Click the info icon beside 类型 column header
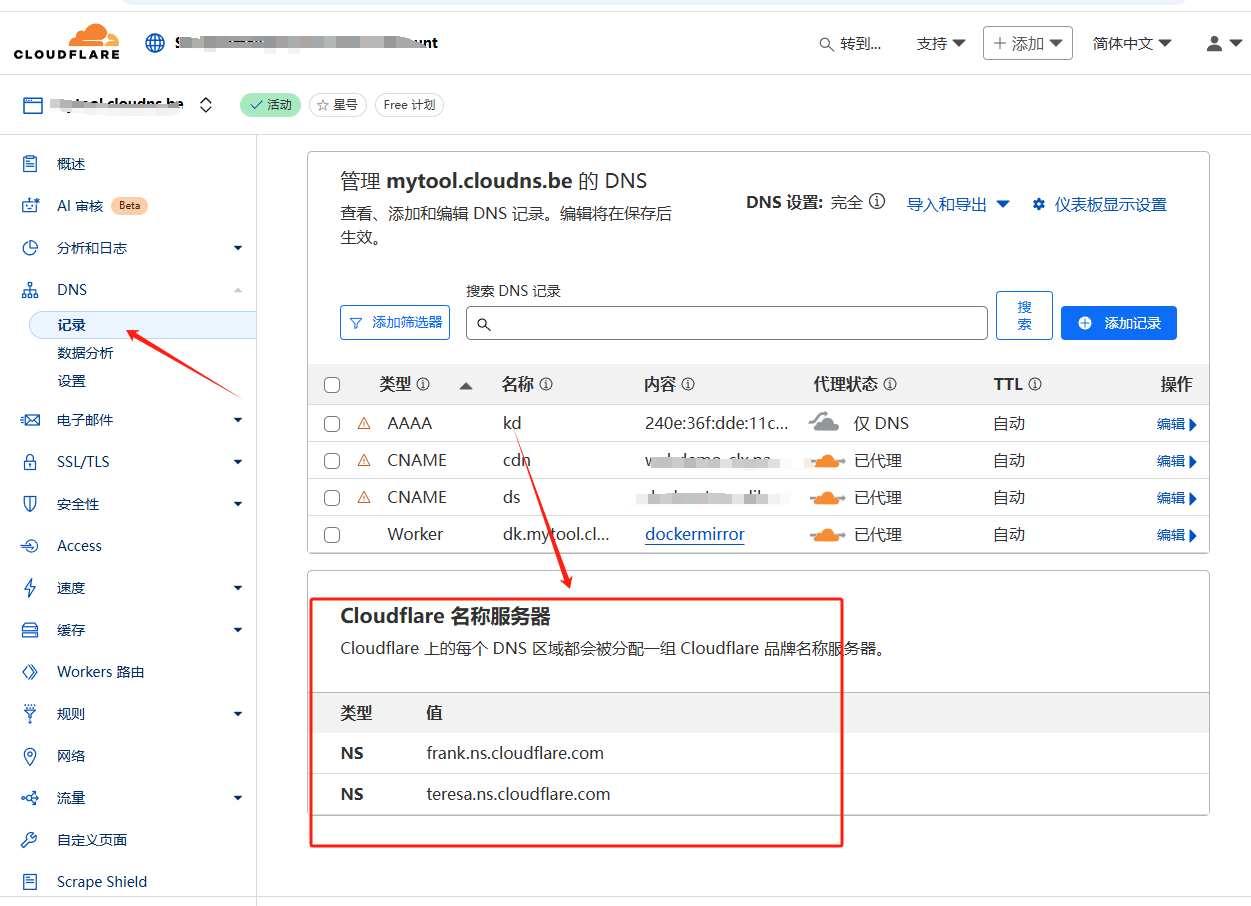This screenshot has width=1251, height=906. (x=423, y=384)
